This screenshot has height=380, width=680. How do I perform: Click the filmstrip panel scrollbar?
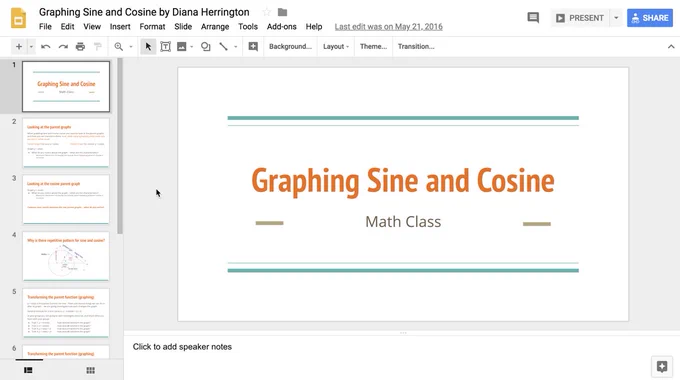[x=120, y=146]
